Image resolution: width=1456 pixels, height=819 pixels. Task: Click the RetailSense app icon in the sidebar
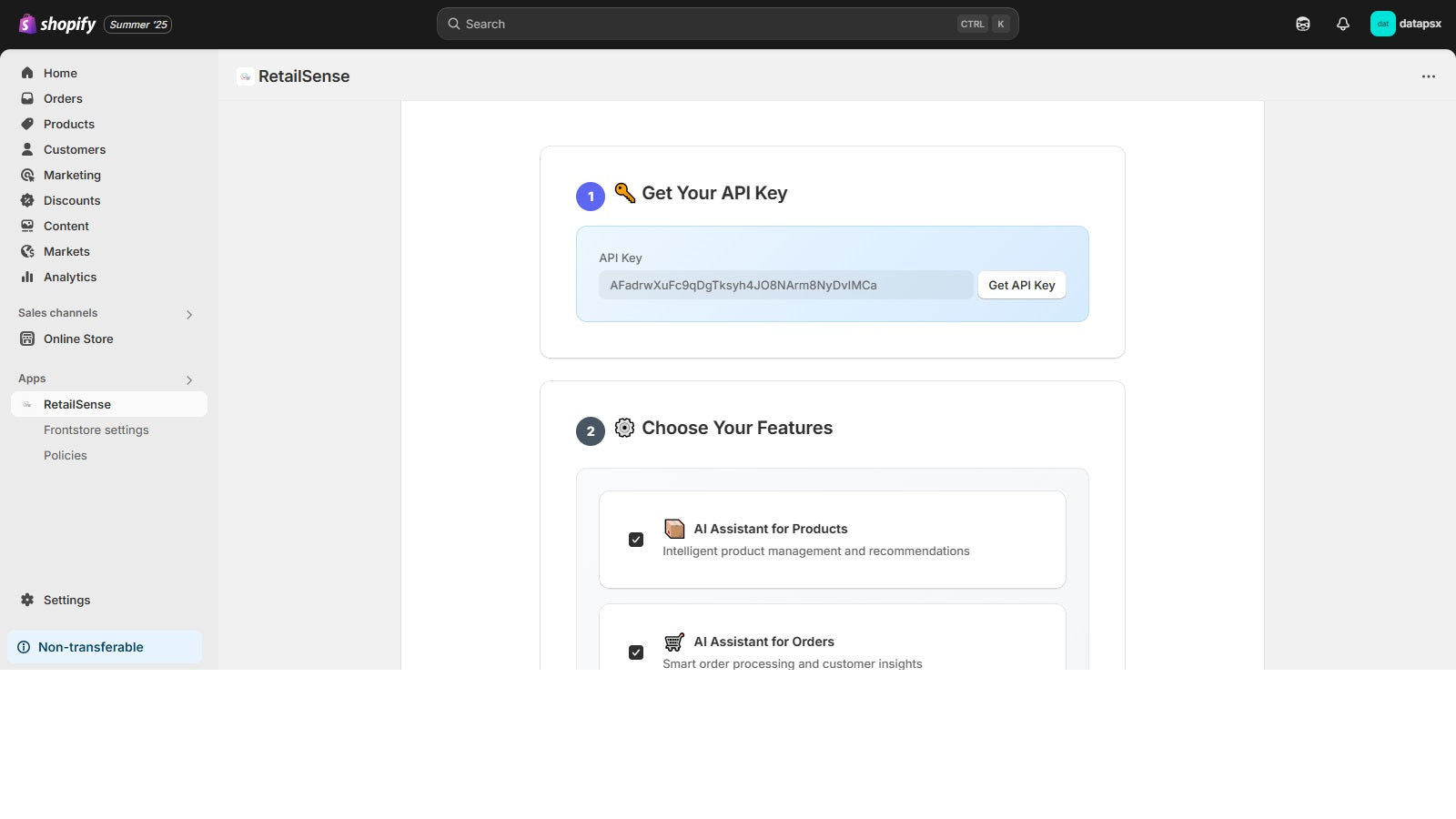point(27,404)
